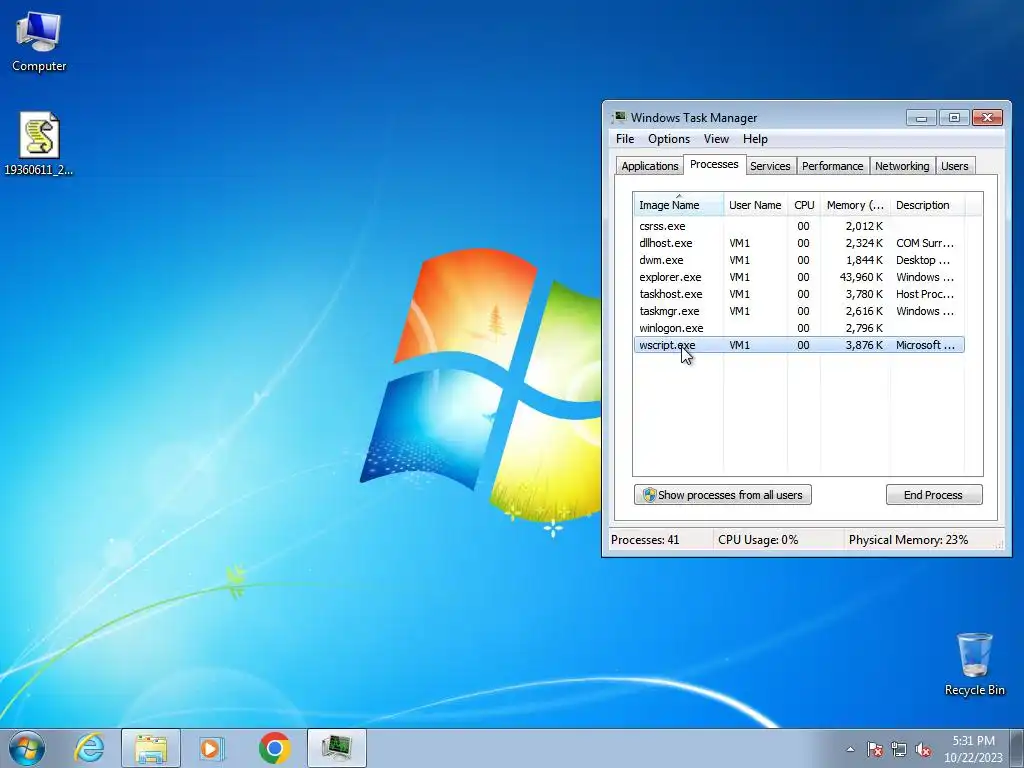This screenshot has width=1024, height=768.
Task: Sort by Memory column header
Action: coord(855,204)
